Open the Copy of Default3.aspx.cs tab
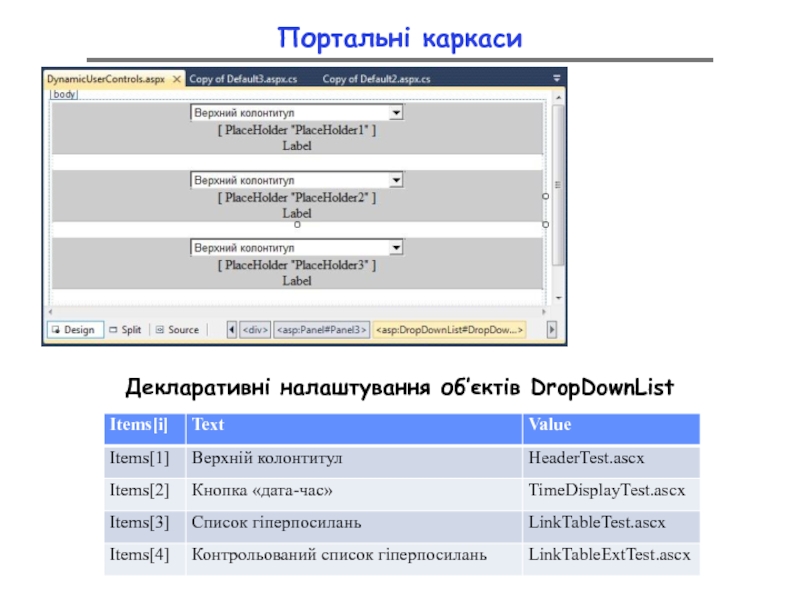 243,79
